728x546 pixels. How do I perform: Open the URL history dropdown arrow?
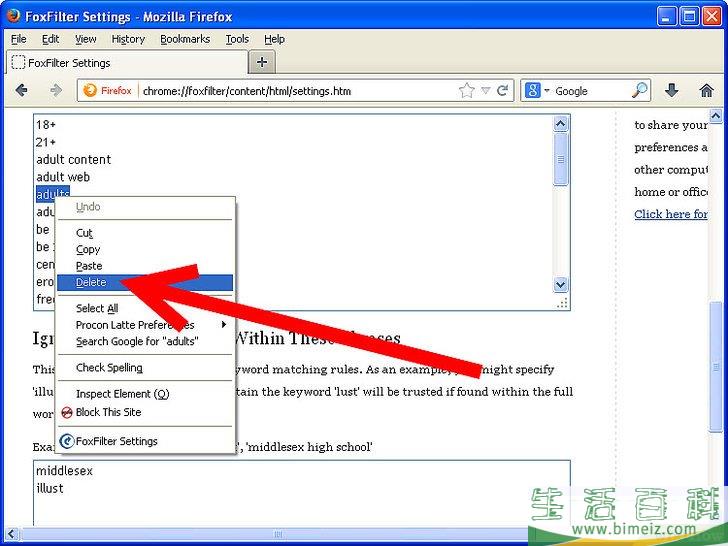click(x=485, y=91)
